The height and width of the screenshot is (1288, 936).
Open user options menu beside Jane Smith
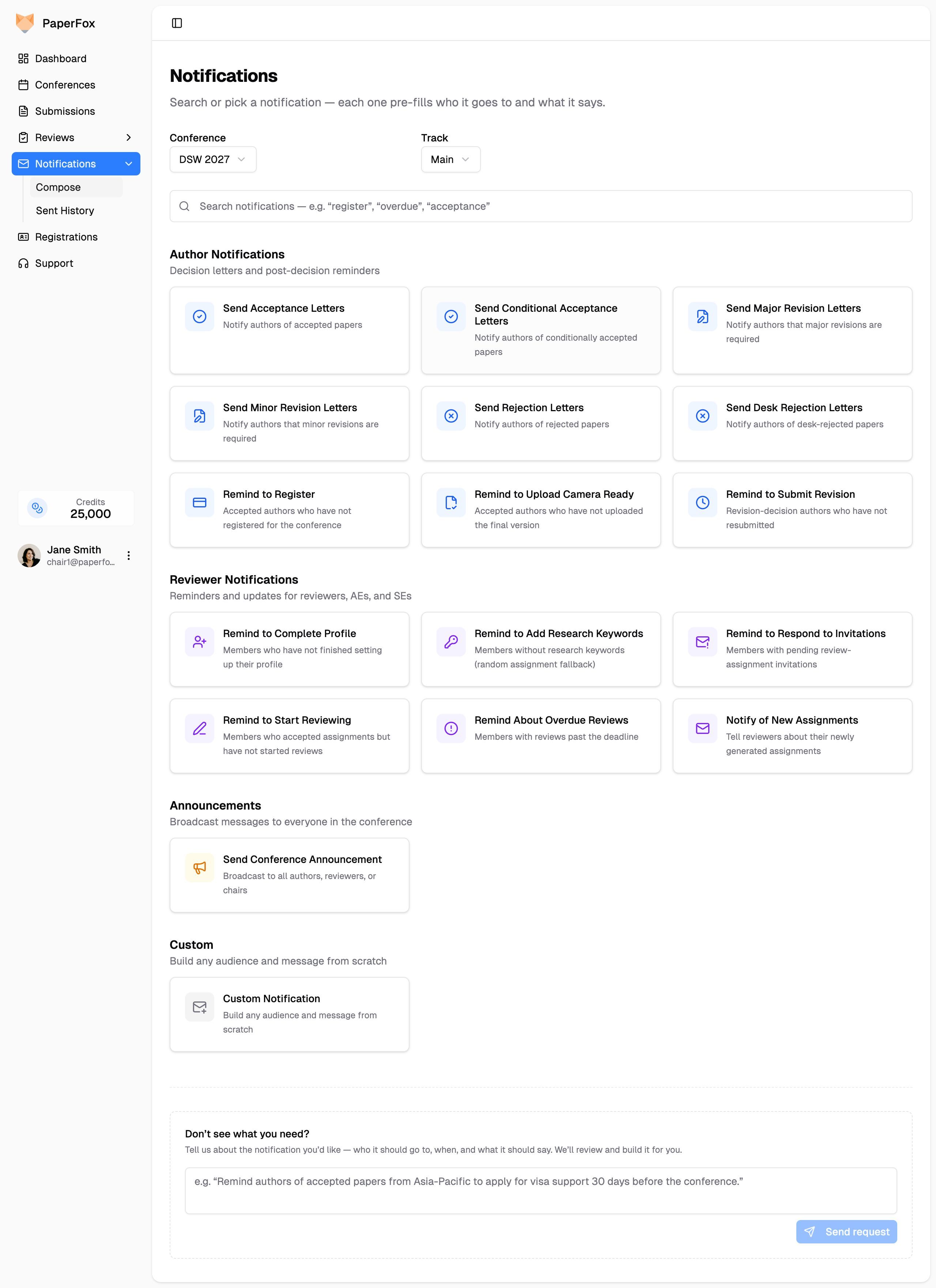129,556
